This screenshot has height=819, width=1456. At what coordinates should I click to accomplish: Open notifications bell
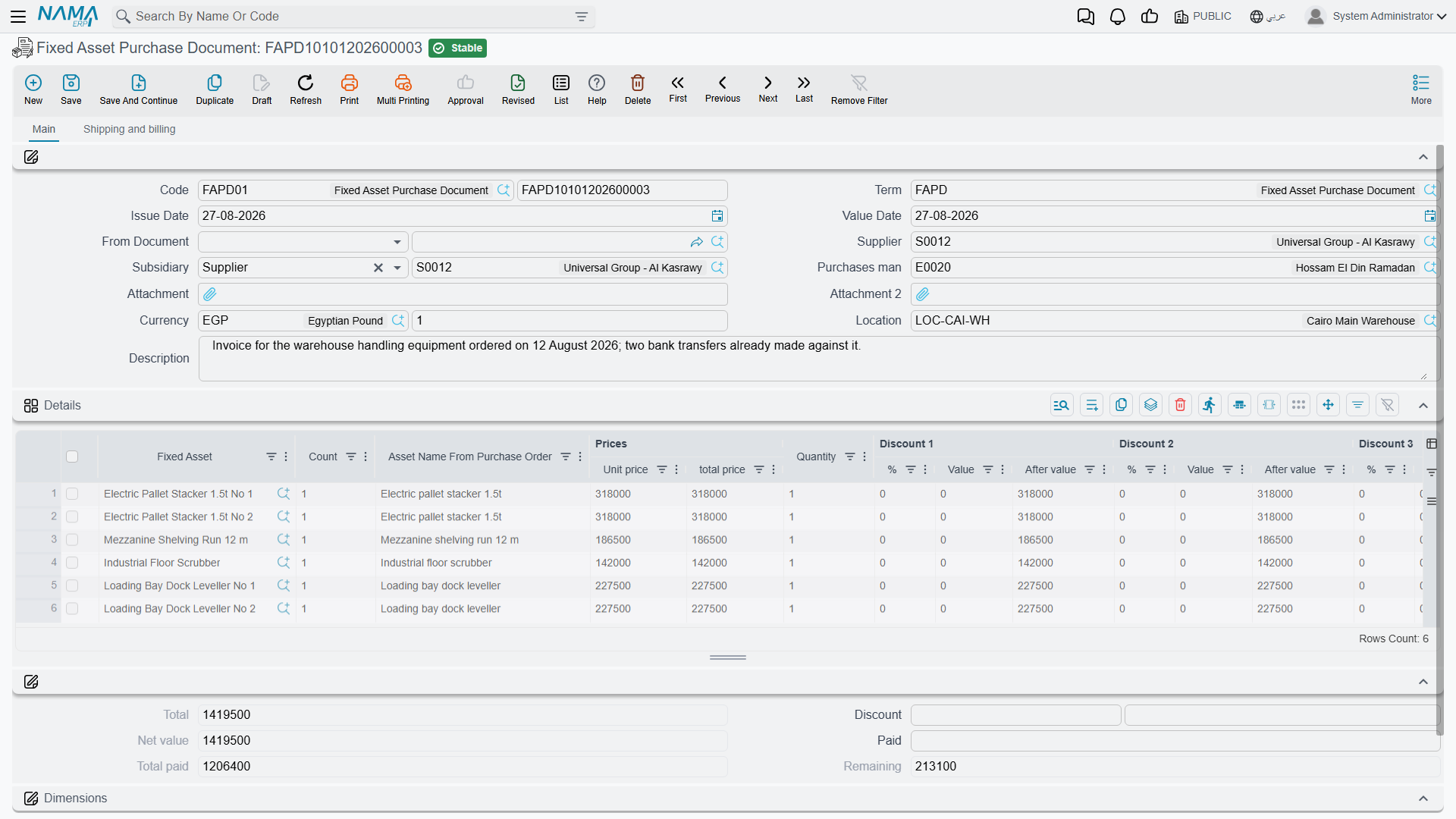1118,17
